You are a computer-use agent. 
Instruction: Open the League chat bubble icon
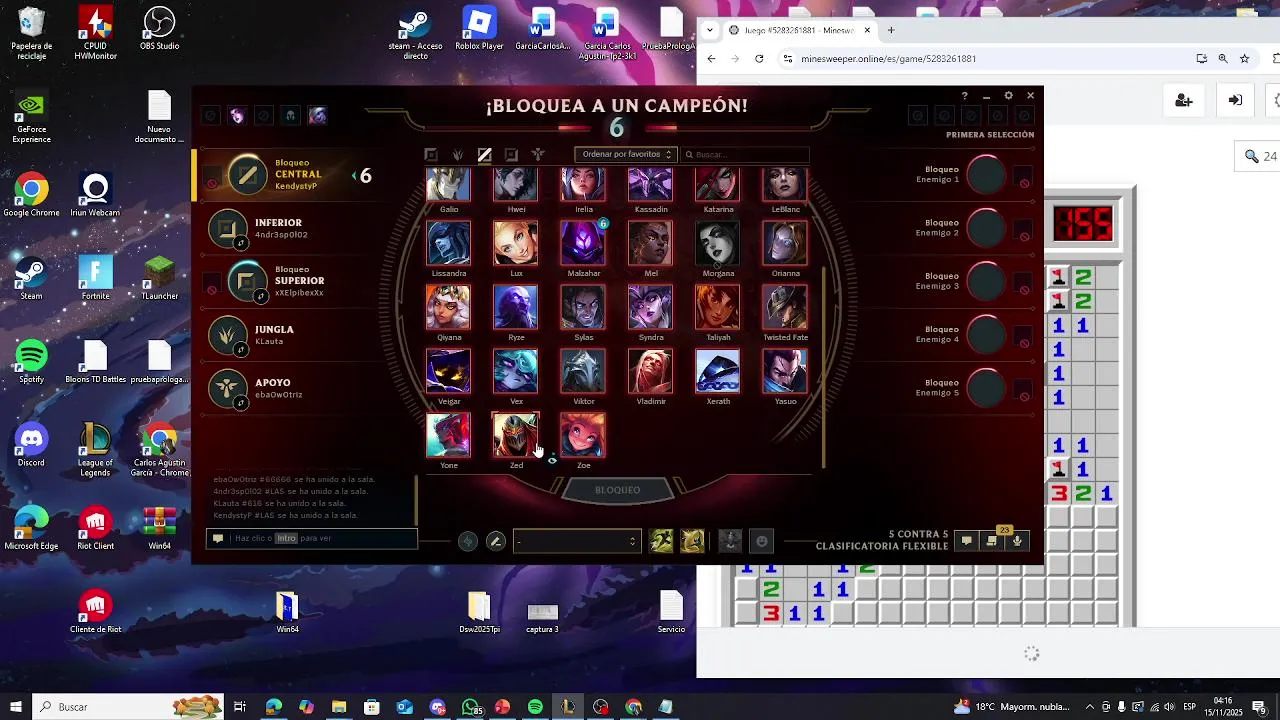966,541
